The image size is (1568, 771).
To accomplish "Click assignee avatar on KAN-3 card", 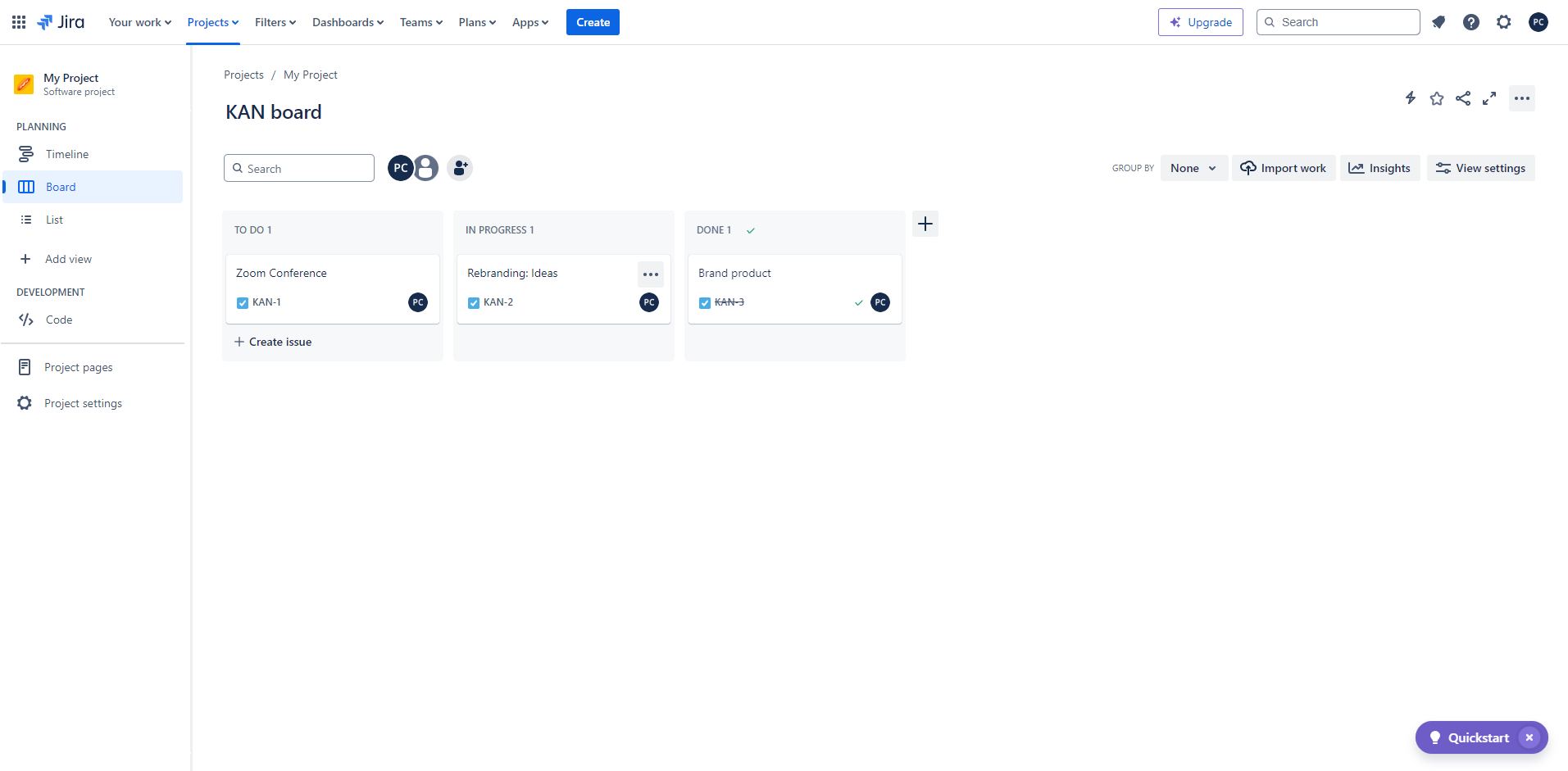I will (880, 302).
